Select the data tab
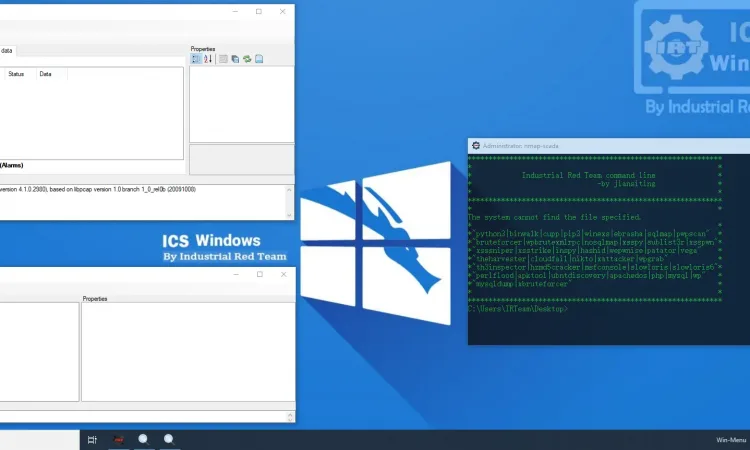Image resolution: width=750 pixels, height=450 pixels. pos(6,51)
